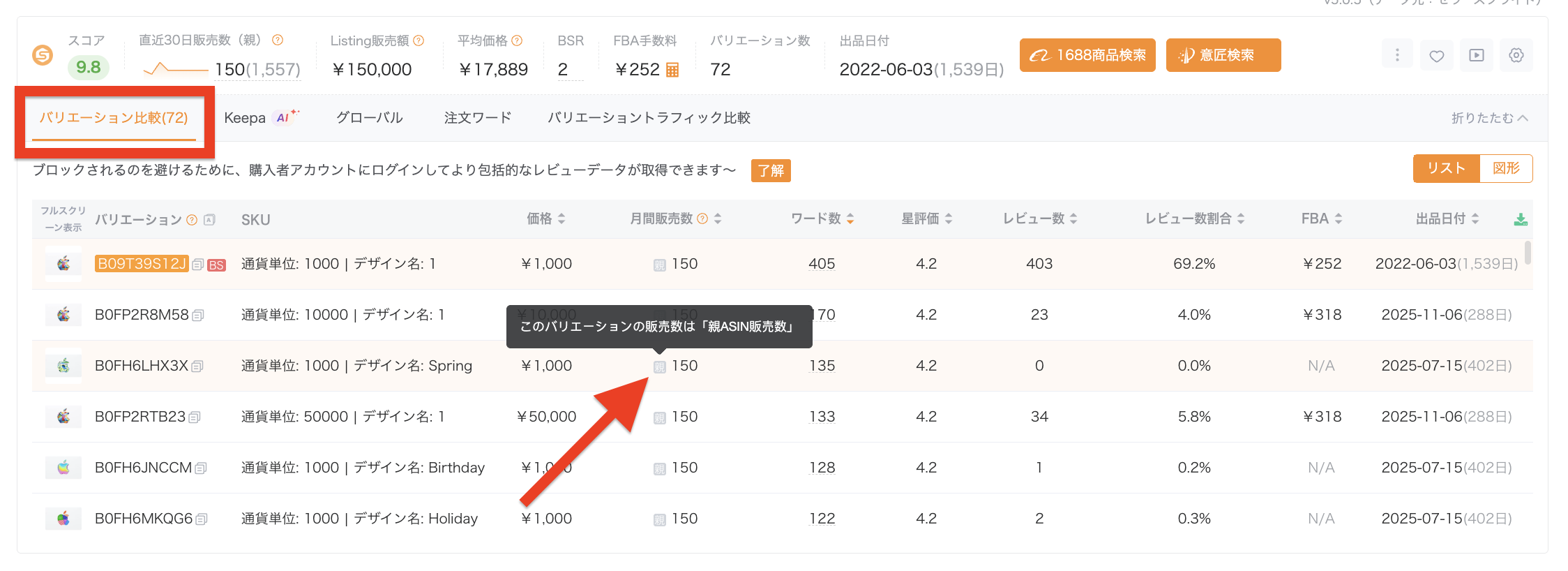Open ASIN link B0FH6LHX3X

142,366
